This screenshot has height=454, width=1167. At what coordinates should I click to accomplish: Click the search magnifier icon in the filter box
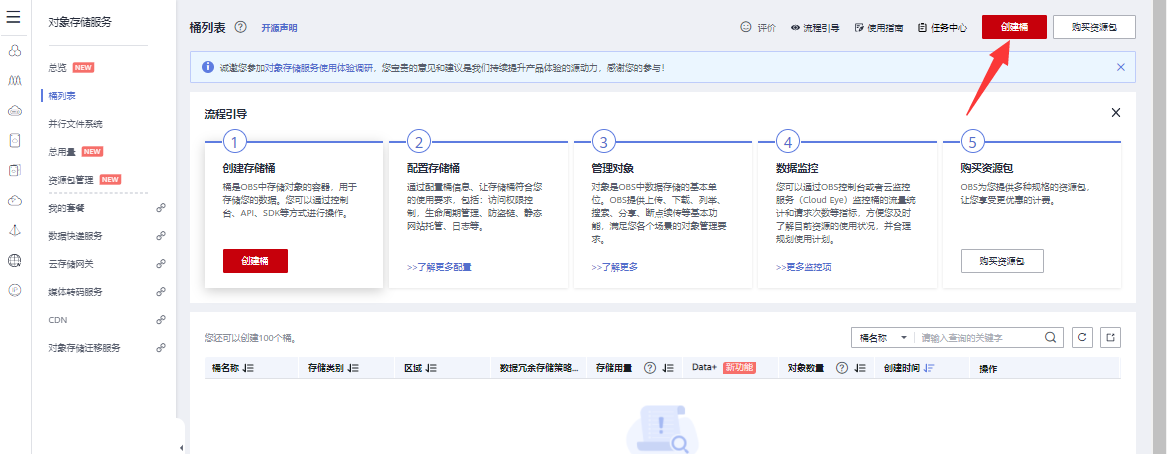click(1050, 337)
